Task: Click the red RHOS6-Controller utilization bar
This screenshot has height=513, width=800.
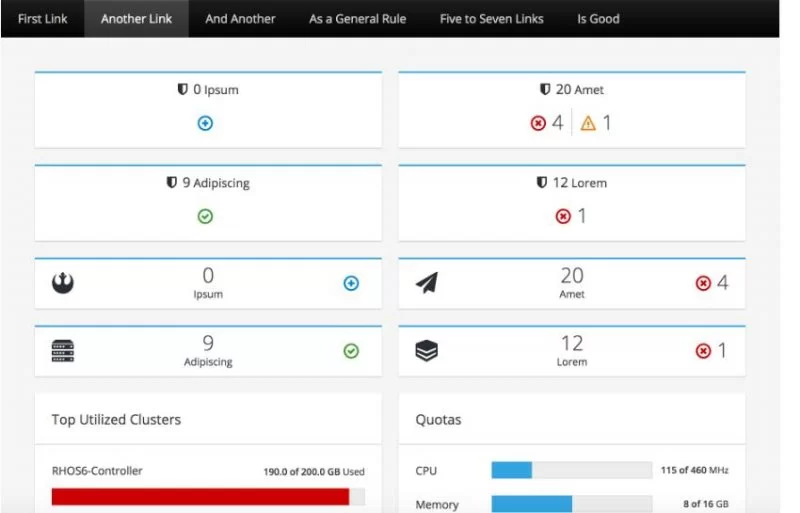Action: click(200, 497)
